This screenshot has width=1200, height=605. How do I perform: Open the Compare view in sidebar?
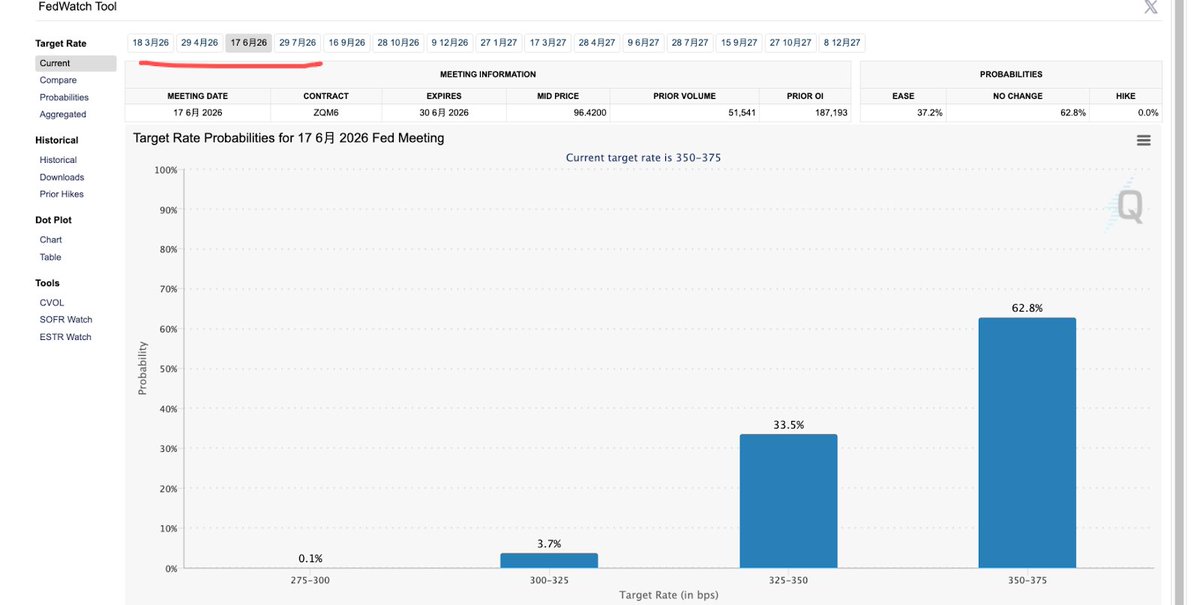(x=58, y=80)
